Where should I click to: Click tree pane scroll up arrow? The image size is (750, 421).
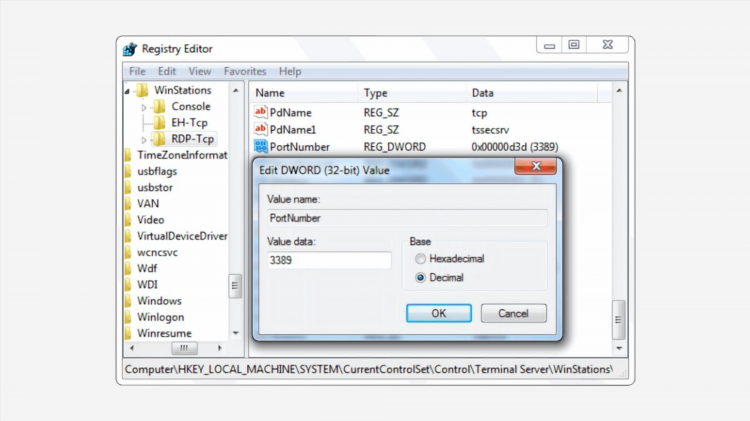click(236, 90)
